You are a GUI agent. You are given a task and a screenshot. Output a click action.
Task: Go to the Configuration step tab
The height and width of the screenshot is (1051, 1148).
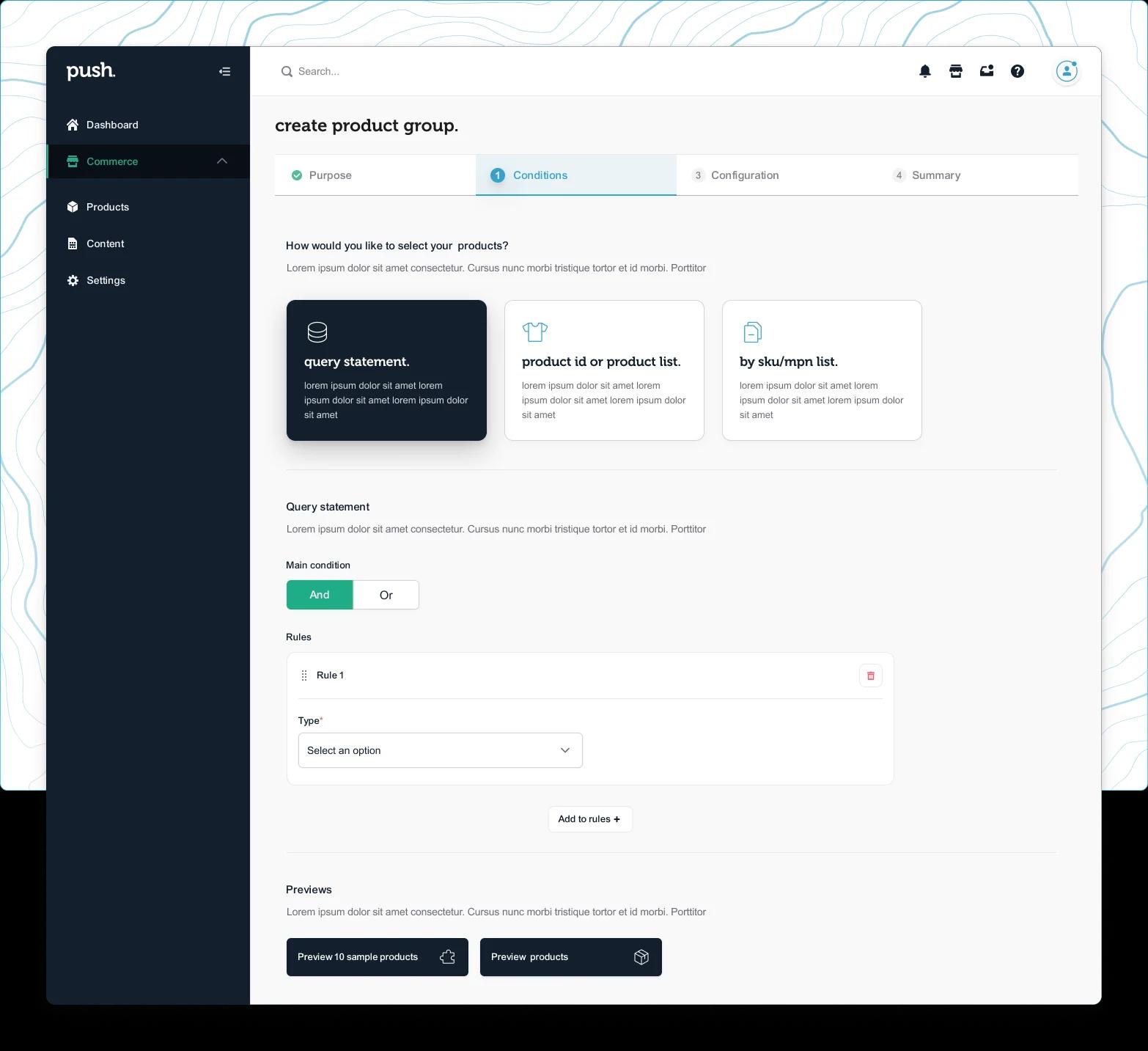pyautogui.click(x=777, y=175)
